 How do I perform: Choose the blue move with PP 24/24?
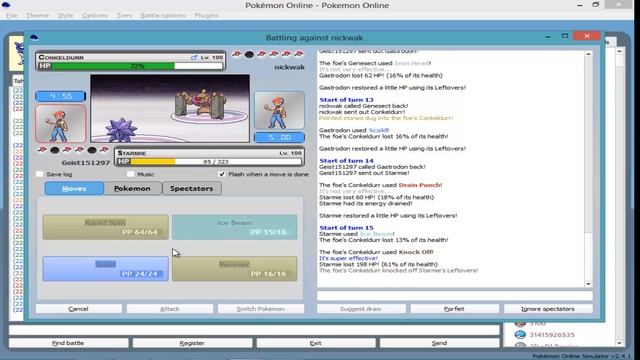105,269
